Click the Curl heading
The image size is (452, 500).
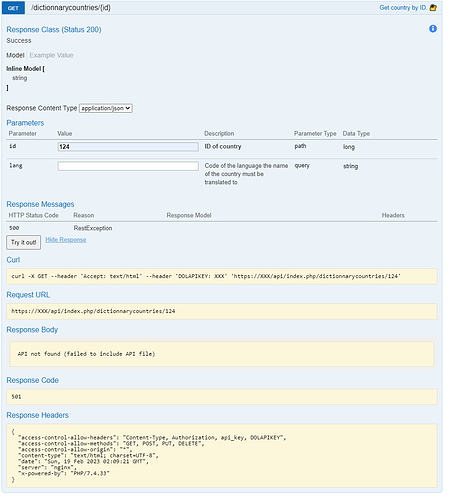coord(13,260)
